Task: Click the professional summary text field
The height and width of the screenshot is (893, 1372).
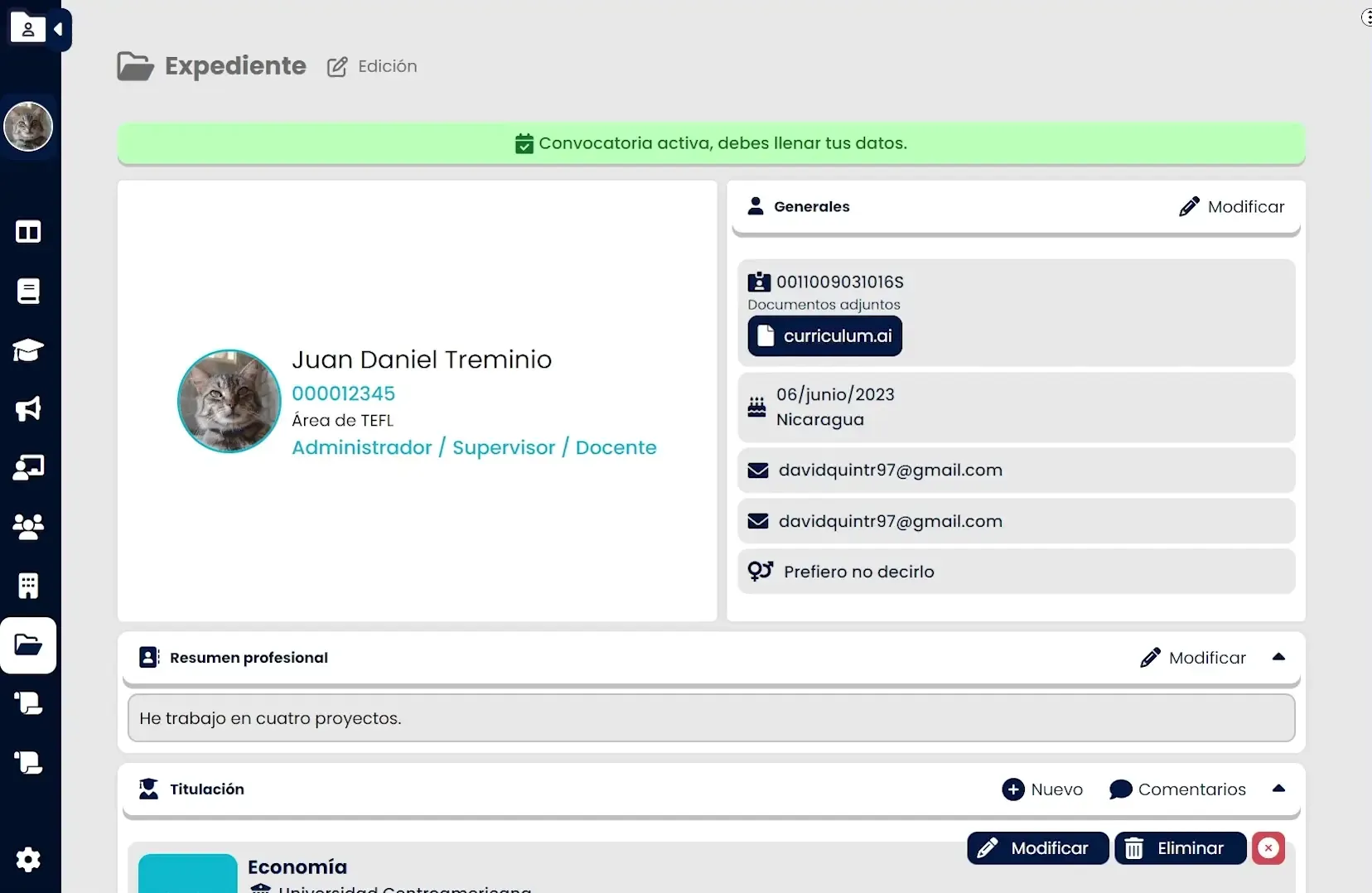Action: 711,718
